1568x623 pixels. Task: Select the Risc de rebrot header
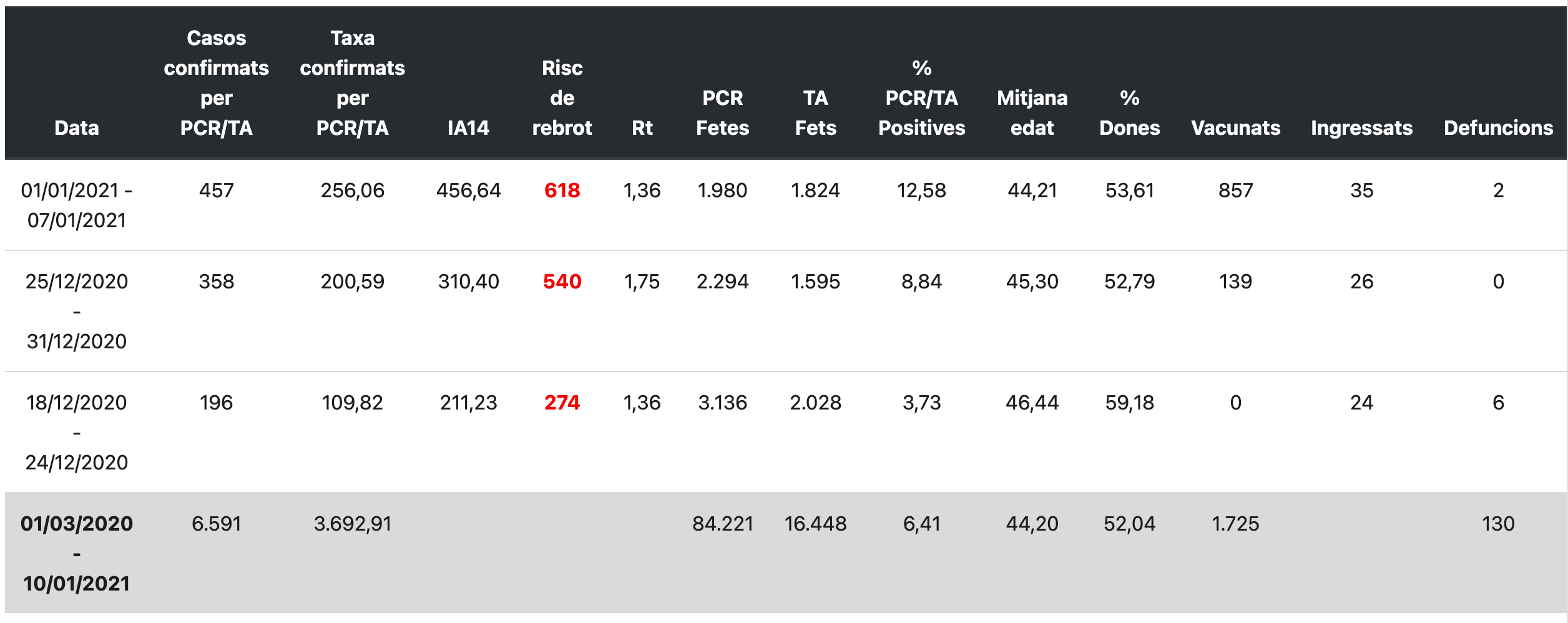click(562, 98)
